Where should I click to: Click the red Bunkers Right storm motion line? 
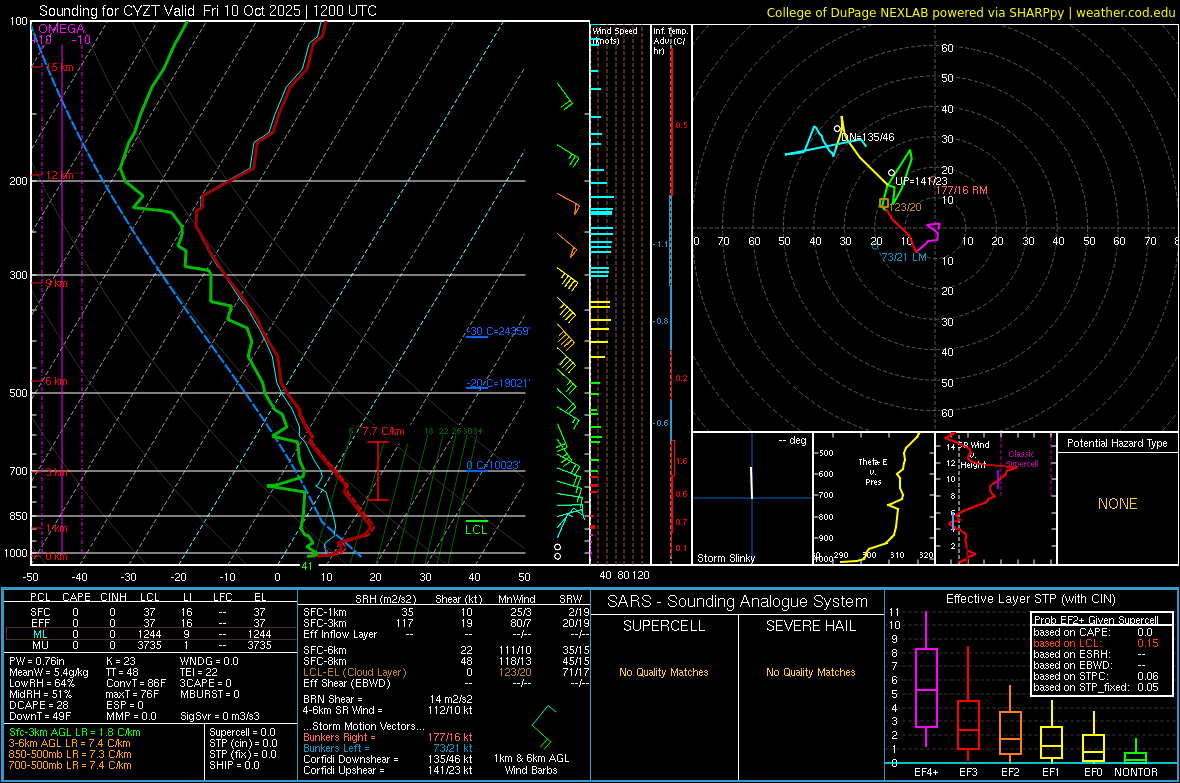pyautogui.click(x=388, y=737)
